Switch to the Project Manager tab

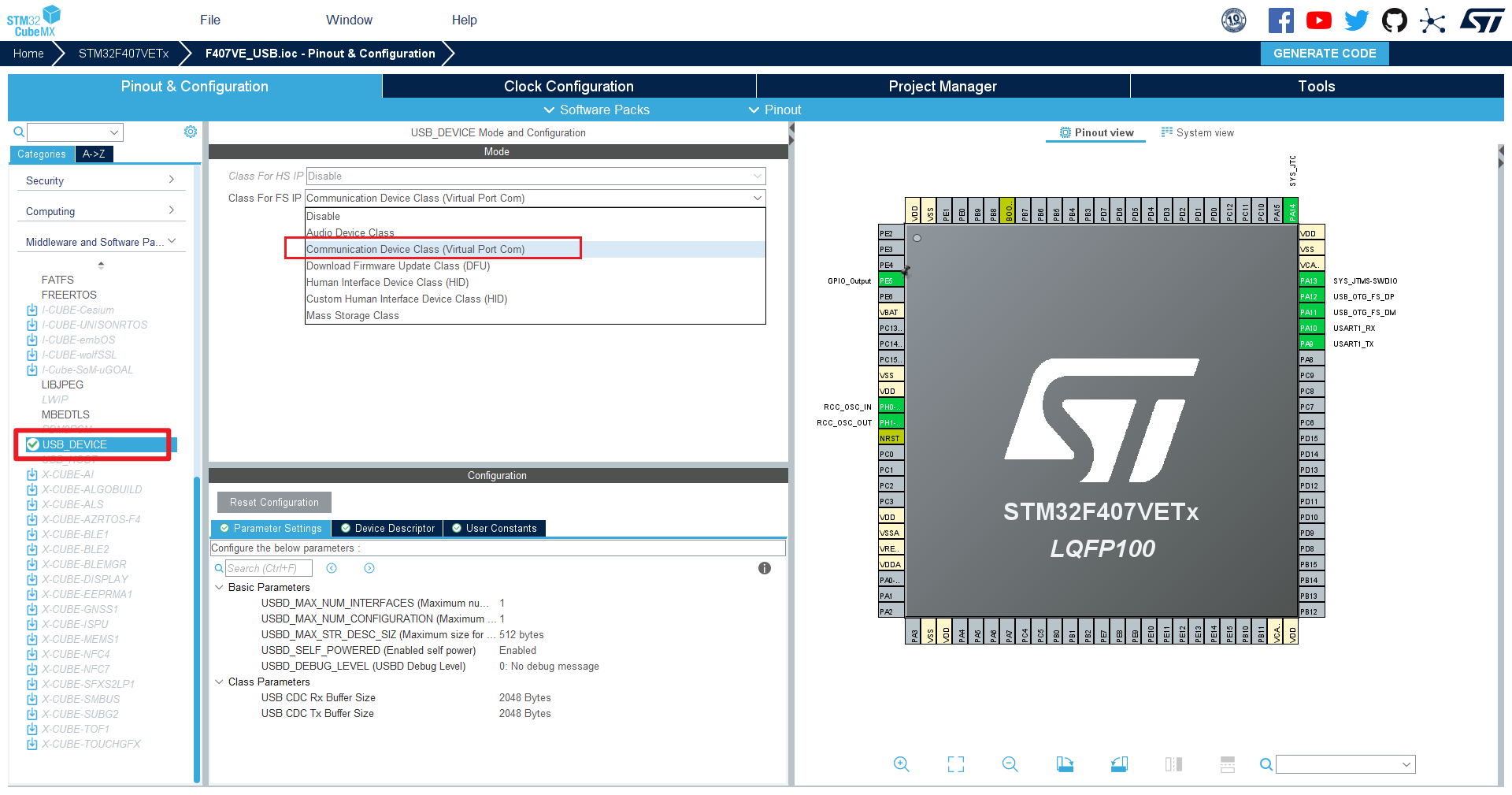pyautogui.click(x=943, y=86)
